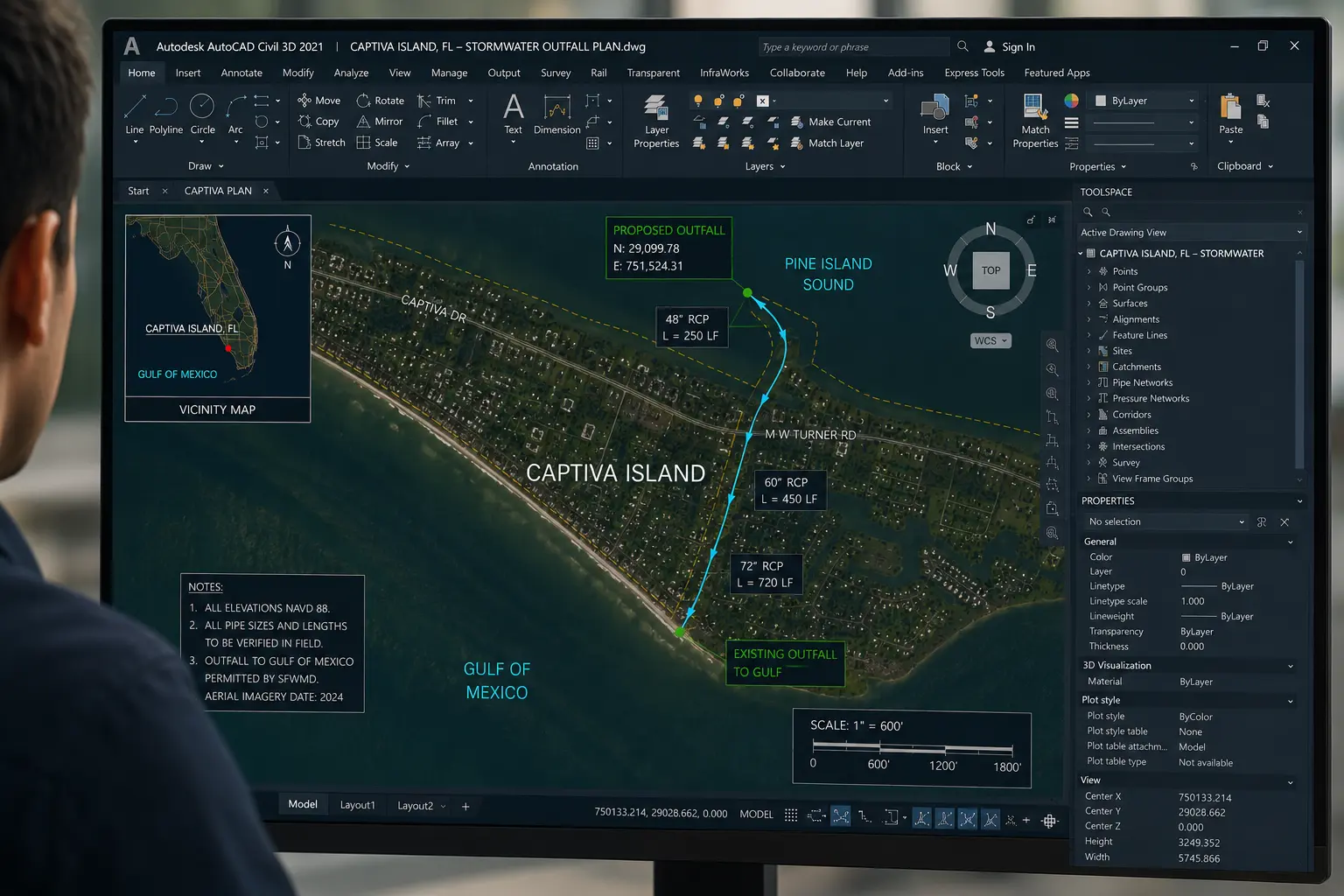
Task: Use the Mirror tool
Action: pos(380,122)
